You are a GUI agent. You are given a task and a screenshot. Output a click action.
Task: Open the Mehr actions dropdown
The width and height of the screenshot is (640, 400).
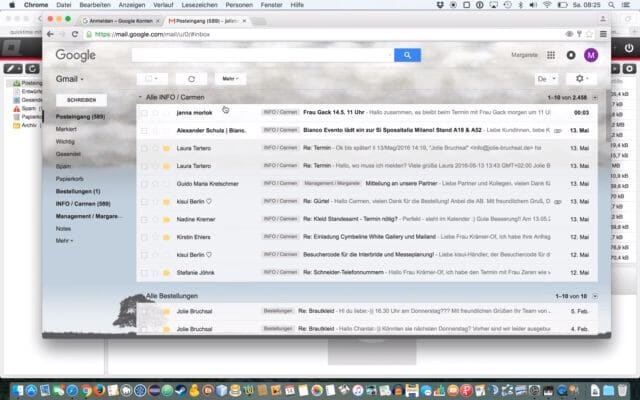[230, 79]
